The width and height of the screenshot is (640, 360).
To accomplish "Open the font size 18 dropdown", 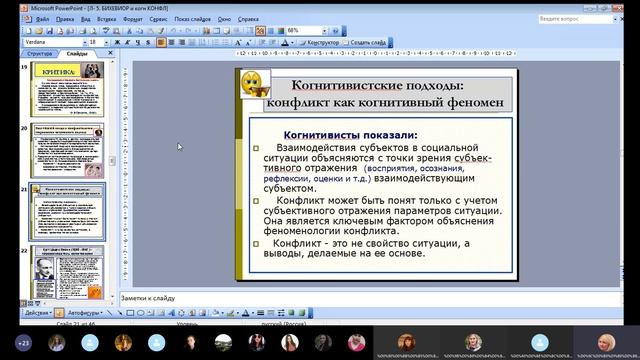I will (106, 42).
